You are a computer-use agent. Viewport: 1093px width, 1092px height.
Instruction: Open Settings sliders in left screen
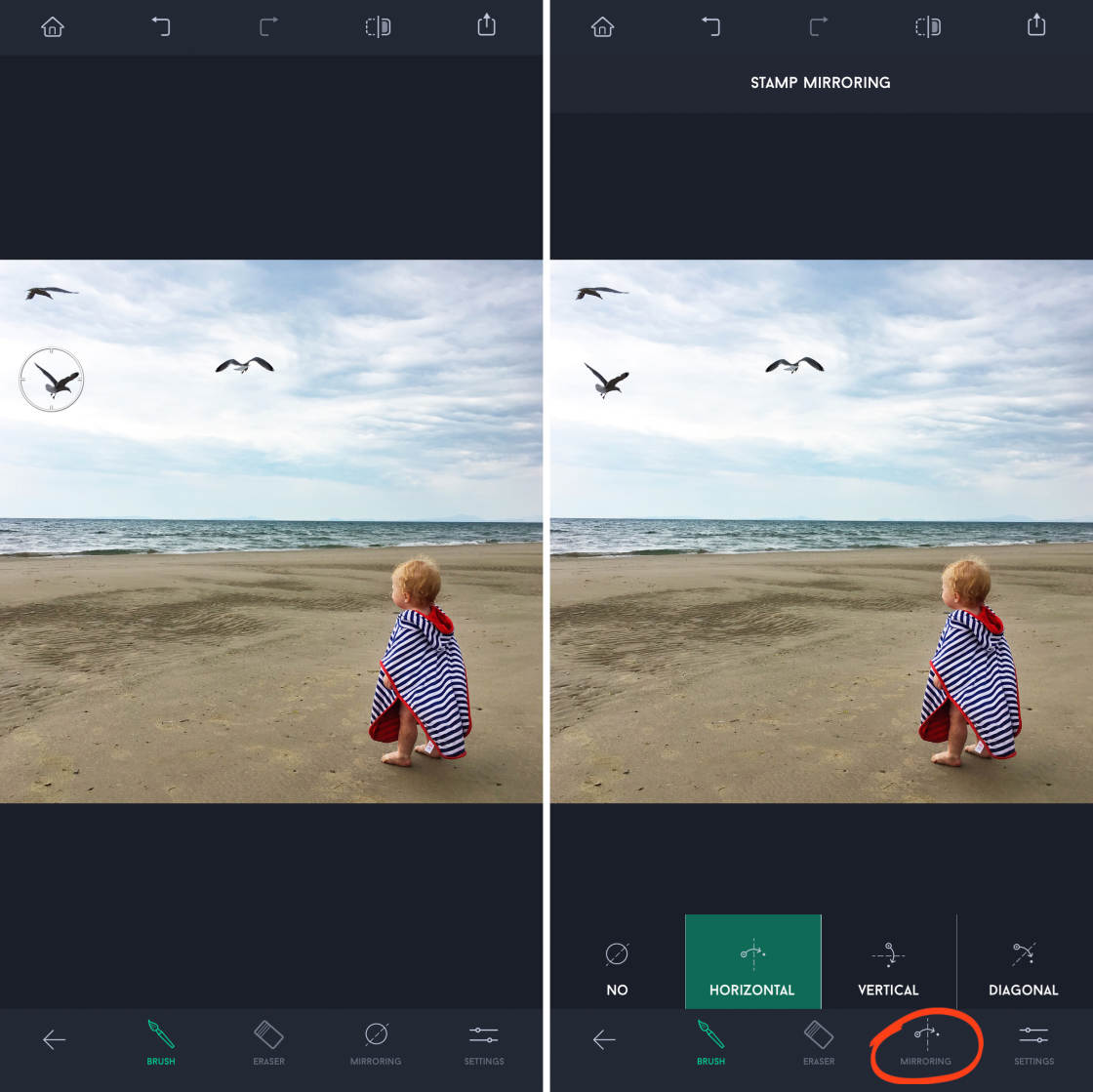(x=484, y=1042)
